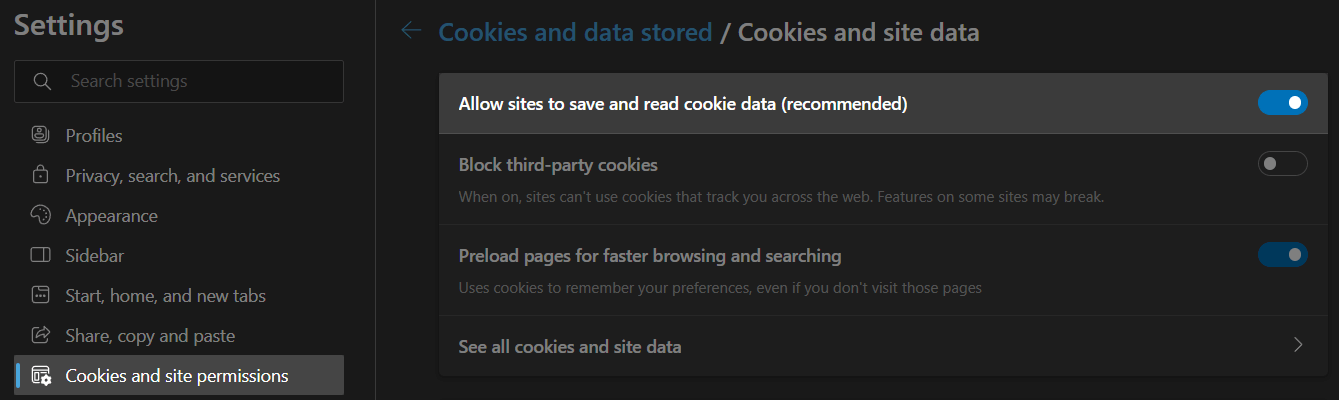Go to Share, copy and paste settings
1339x400 pixels.
[149, 336]
